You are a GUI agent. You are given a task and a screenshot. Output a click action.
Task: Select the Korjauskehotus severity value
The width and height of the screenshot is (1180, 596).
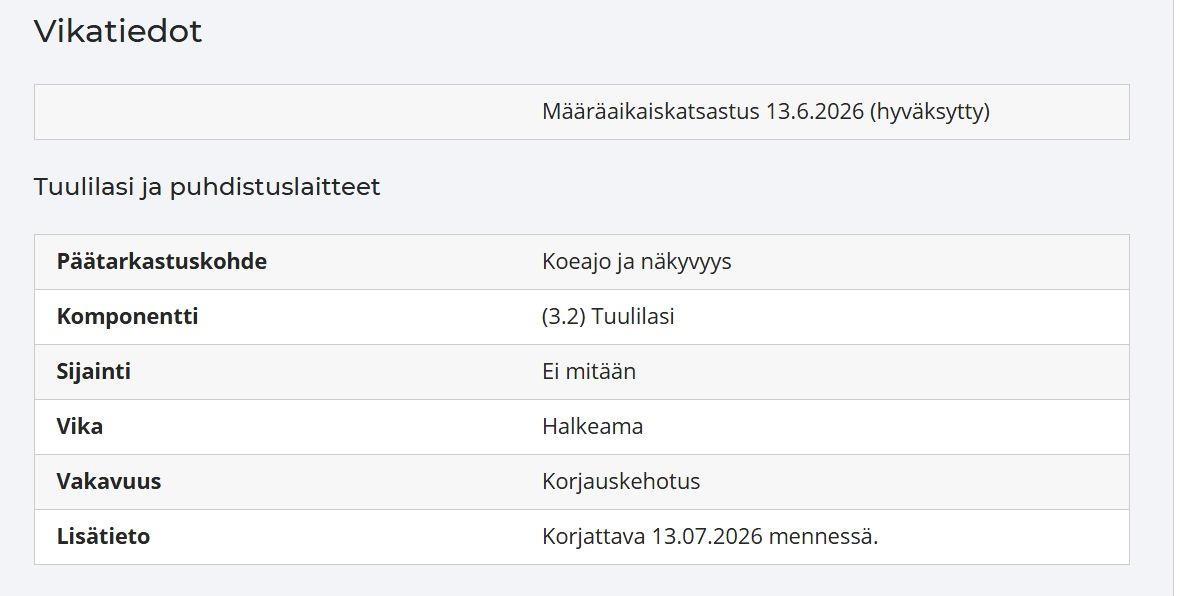[x=622, y=482]
